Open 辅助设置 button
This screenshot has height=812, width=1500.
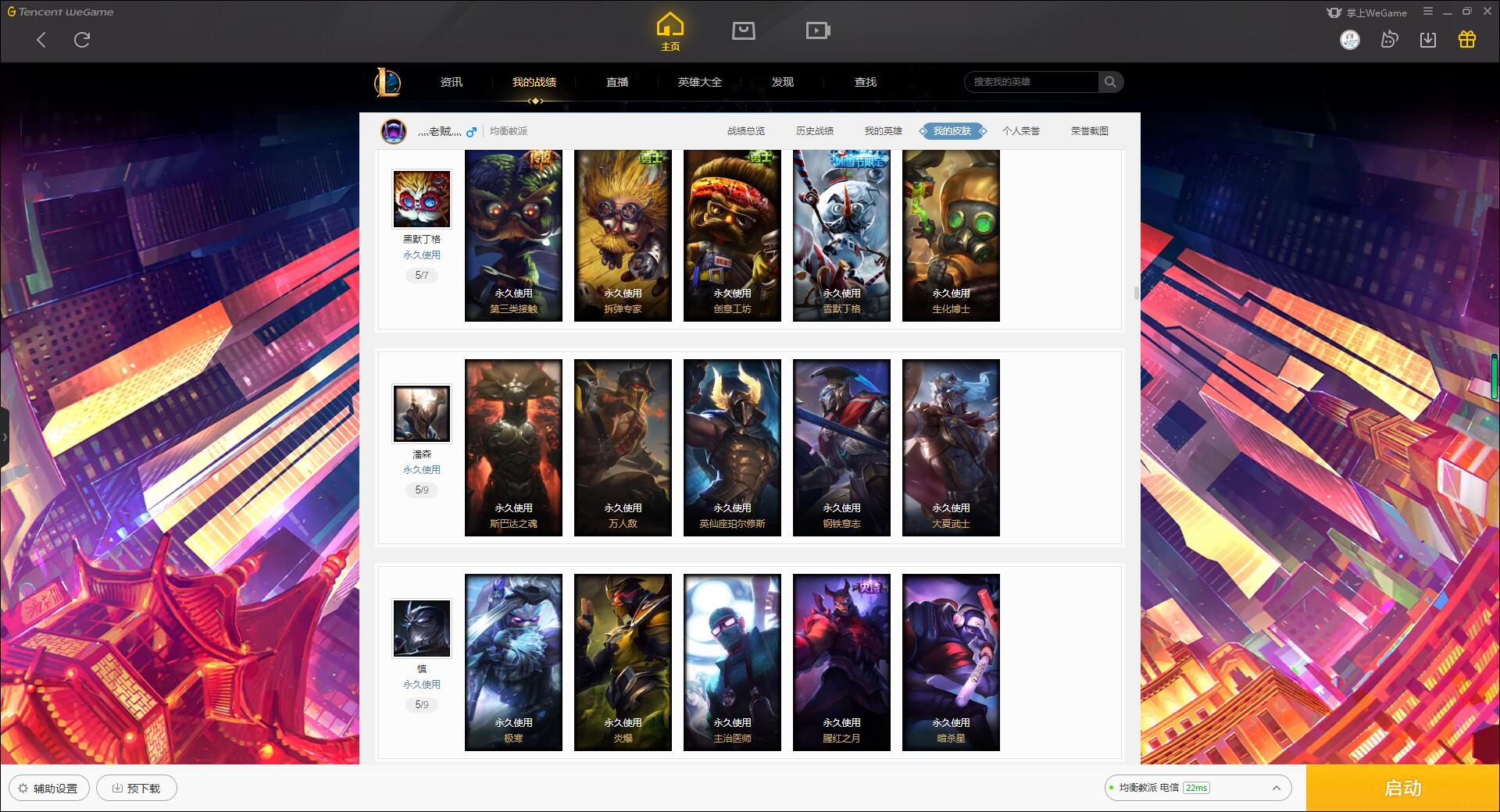48,788
